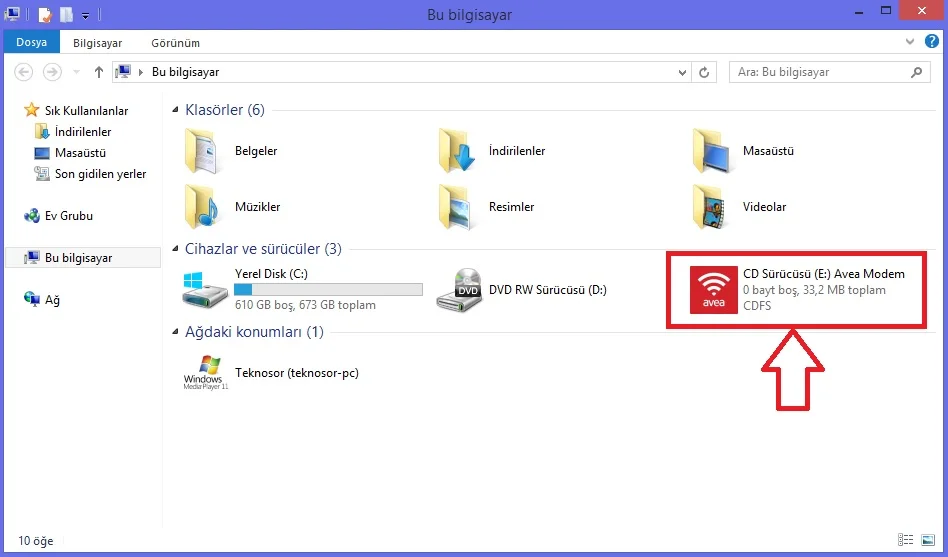The image size is (948, 557).
Task: Collapse the Klasörler (6) group
Action: [x=175, y=110]
